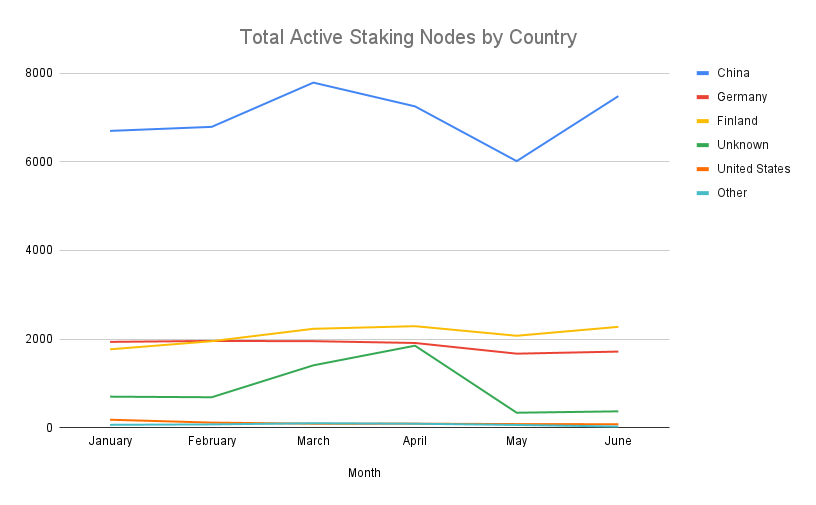
Task: Click the March label on horizontal axis
Action: point(313,441)
